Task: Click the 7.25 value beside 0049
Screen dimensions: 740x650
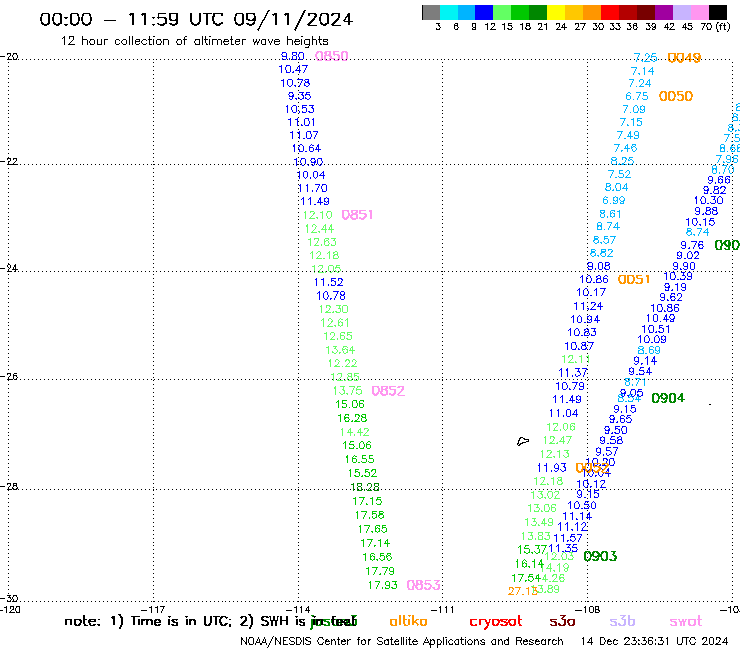Action: 645,58
